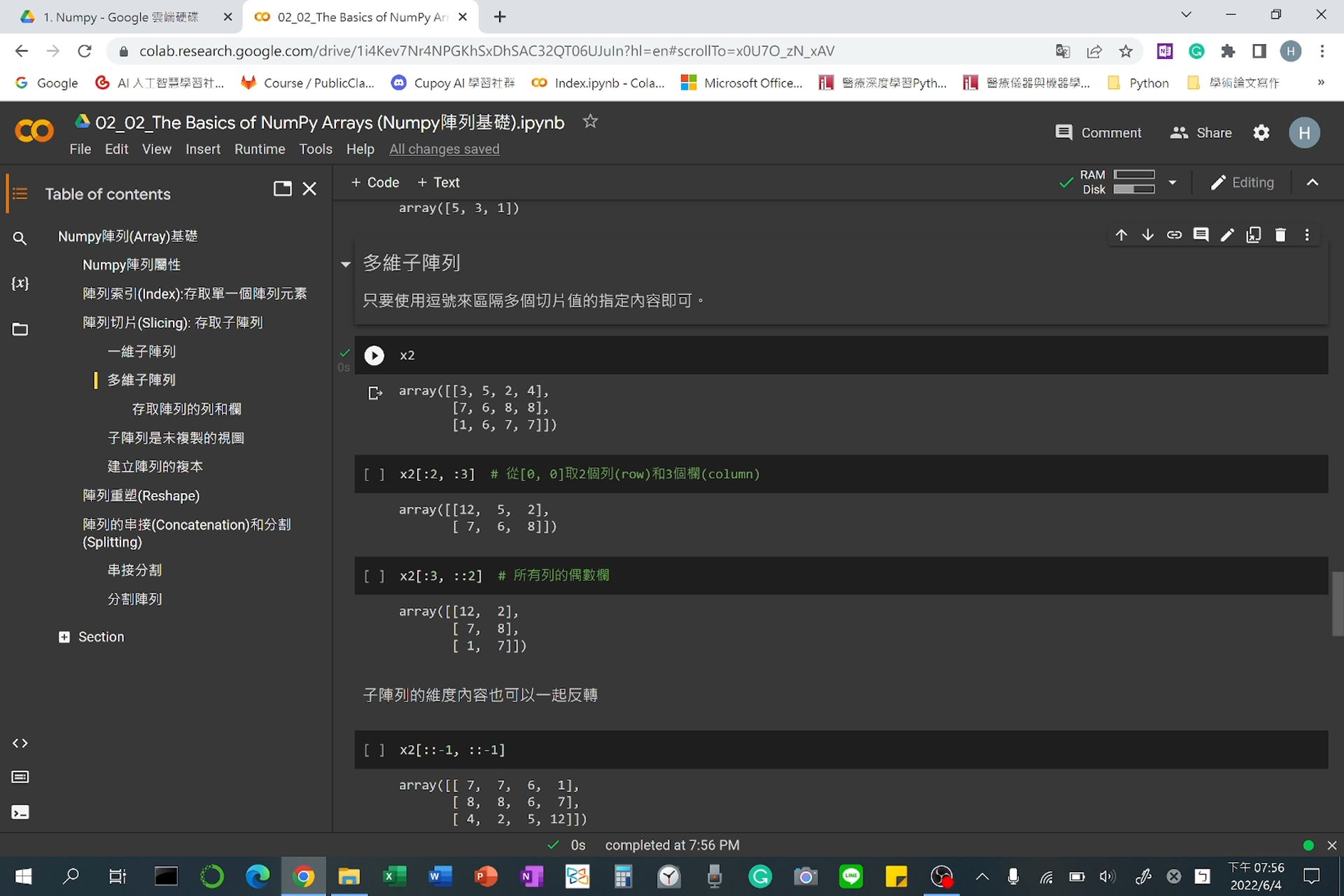Copy link to the current cell
The height and width of the screenshot is (896, 1344).
point(1174,234)
